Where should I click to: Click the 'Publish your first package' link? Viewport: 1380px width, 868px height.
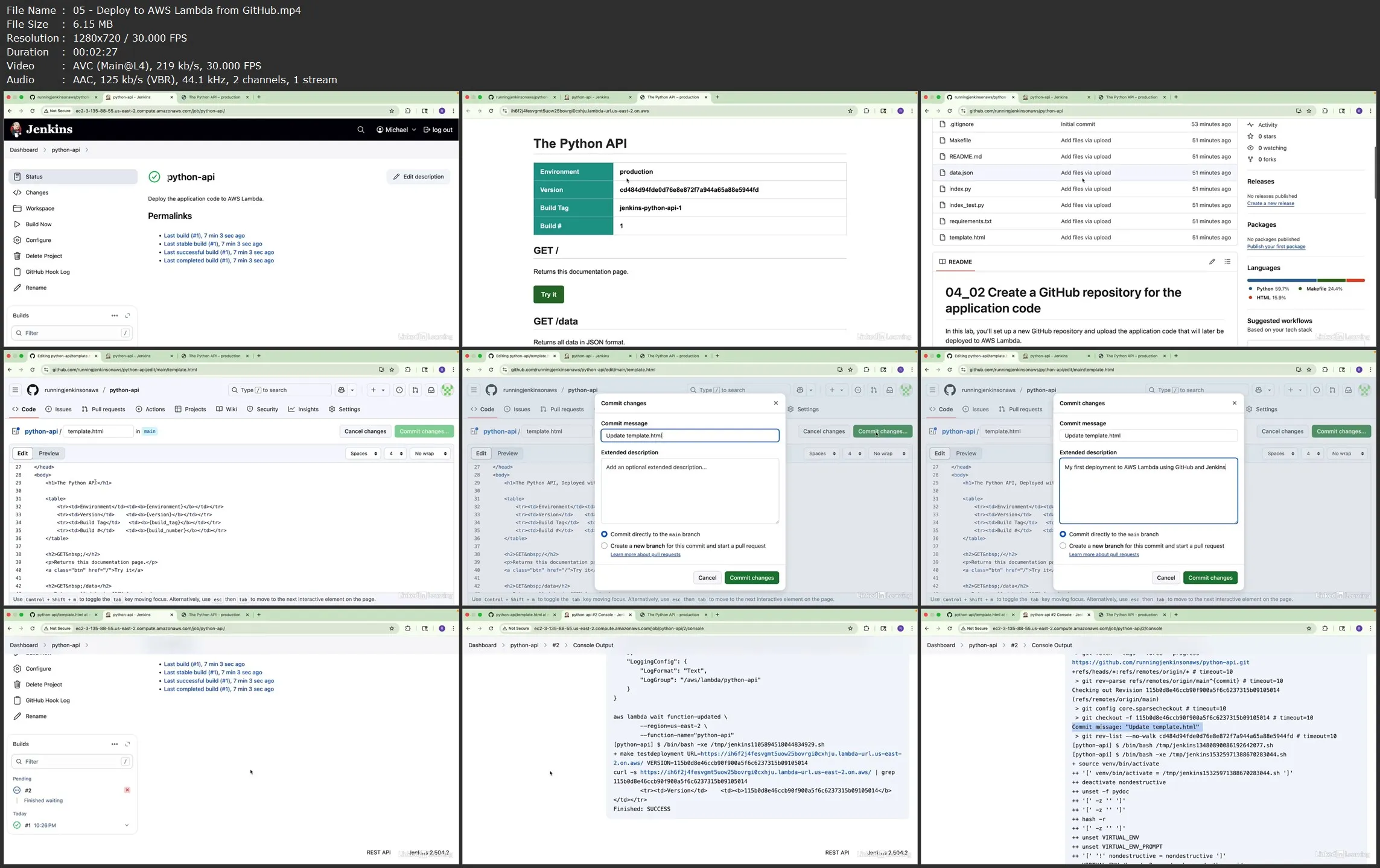pyautogui.click(x=1276, y=247)
